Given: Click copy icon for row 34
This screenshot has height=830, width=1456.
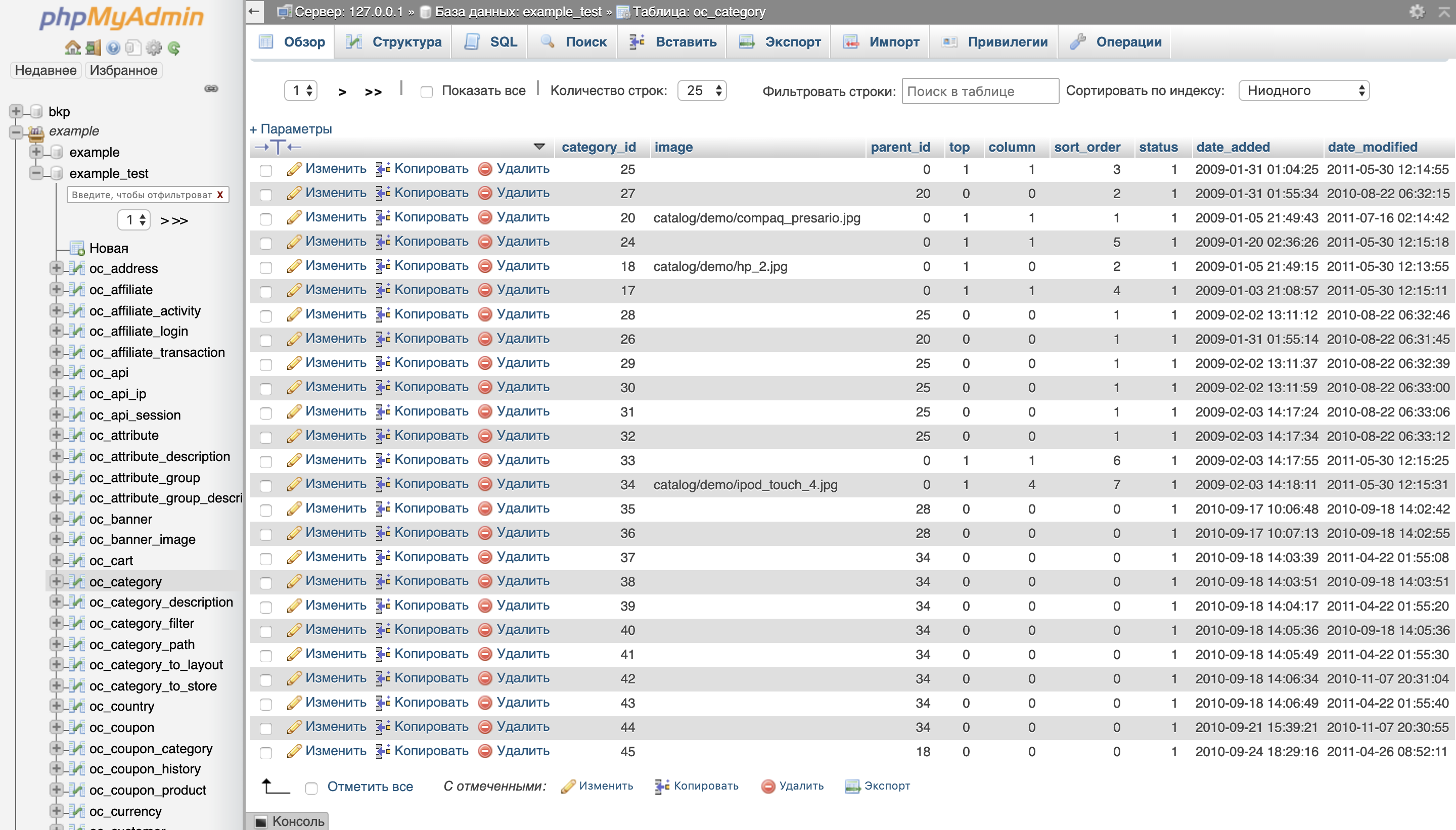Looking at the screenshot, I should pyautogui.click(x=383, y=485).
